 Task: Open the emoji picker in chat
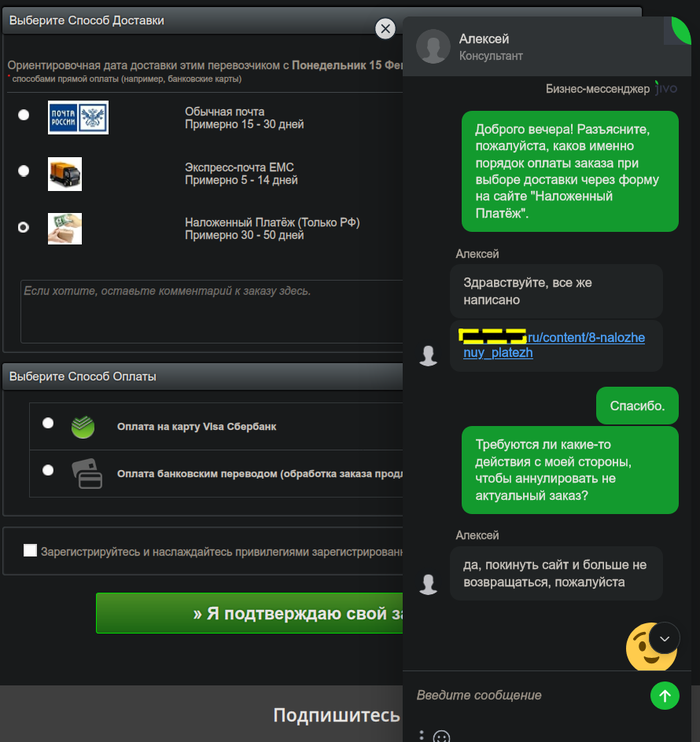[442, 736]
